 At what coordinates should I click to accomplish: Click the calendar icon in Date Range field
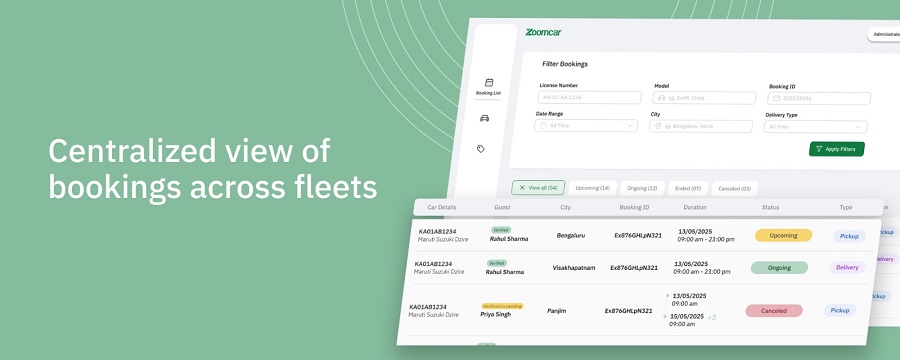tap(542, 125)
